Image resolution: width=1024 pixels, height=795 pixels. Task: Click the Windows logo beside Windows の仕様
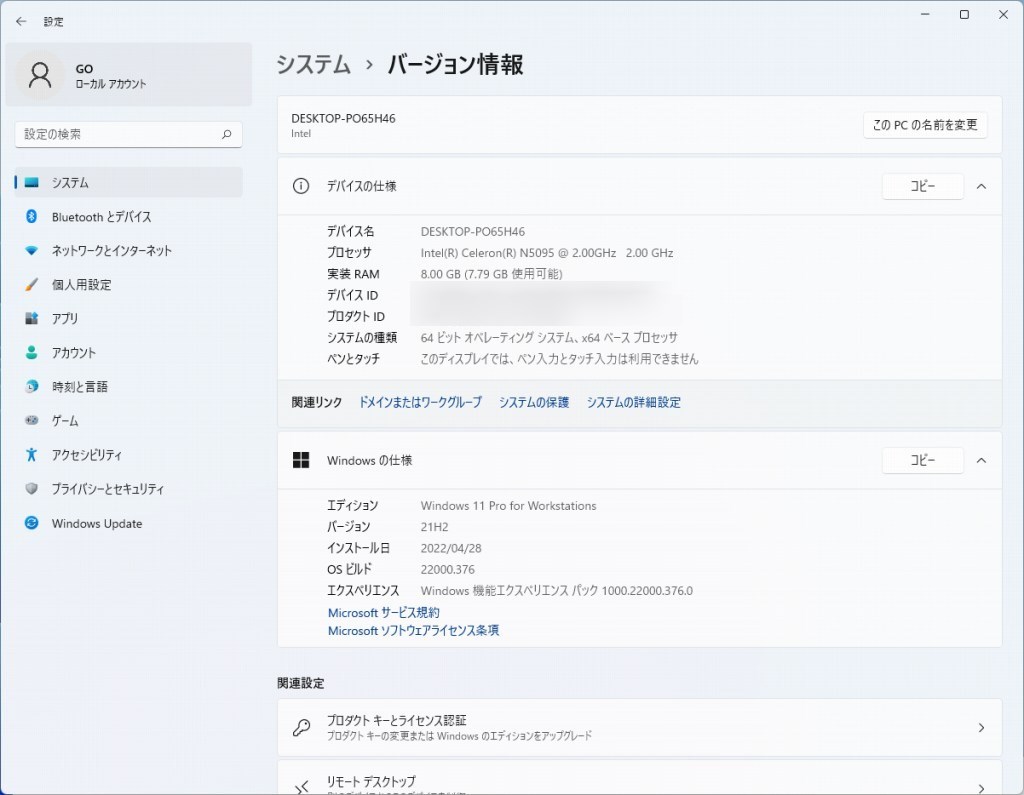[x=300, y=460]
